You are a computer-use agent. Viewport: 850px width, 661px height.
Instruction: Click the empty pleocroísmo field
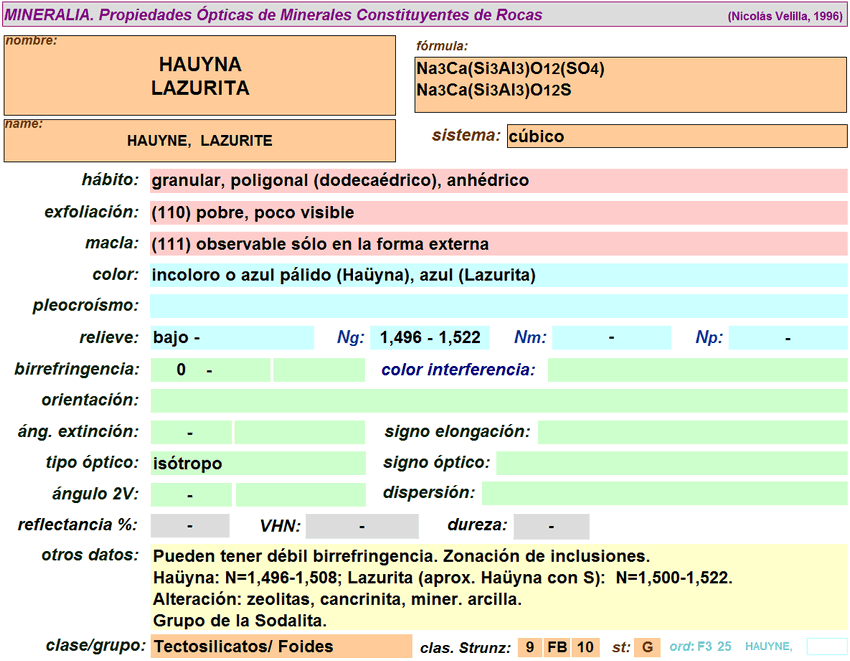point(498,306)
